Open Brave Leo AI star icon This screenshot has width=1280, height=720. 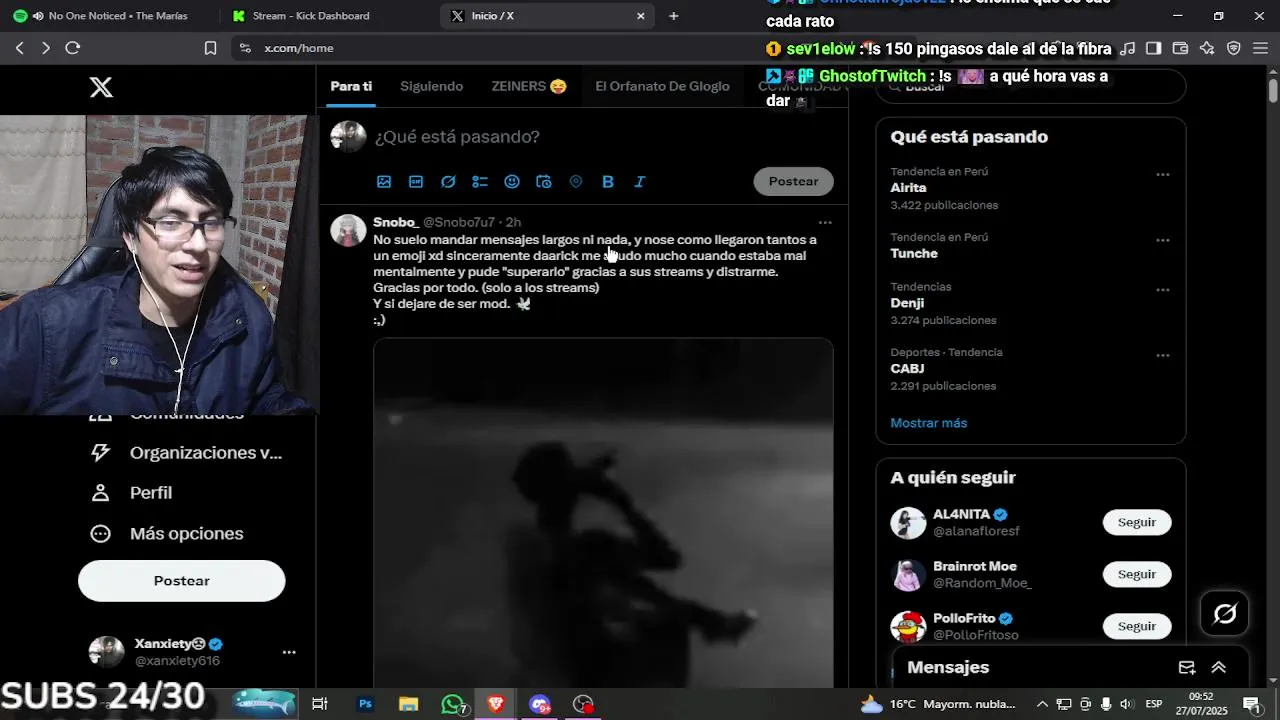(1207, 48)
